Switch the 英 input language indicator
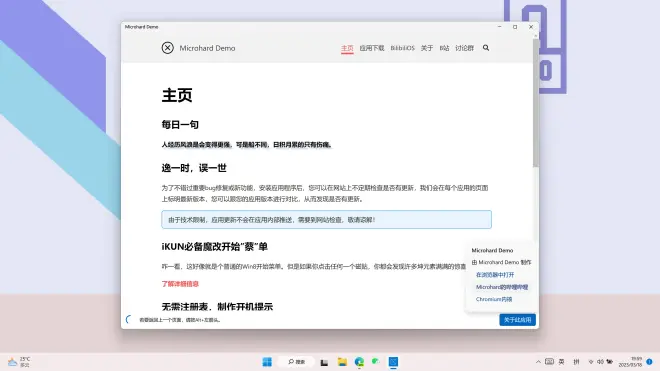Image resolution: width=660 pixels, height=371 pixels. (x=562, y=362)
